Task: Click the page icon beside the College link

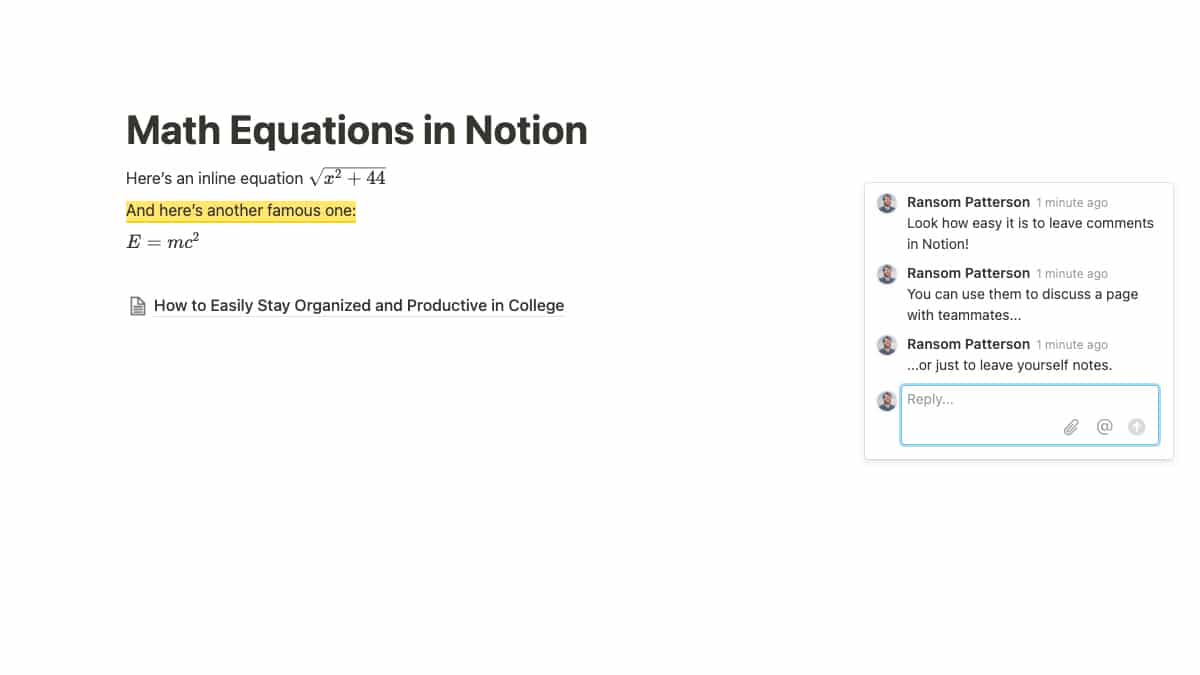Action: [138, 306]
